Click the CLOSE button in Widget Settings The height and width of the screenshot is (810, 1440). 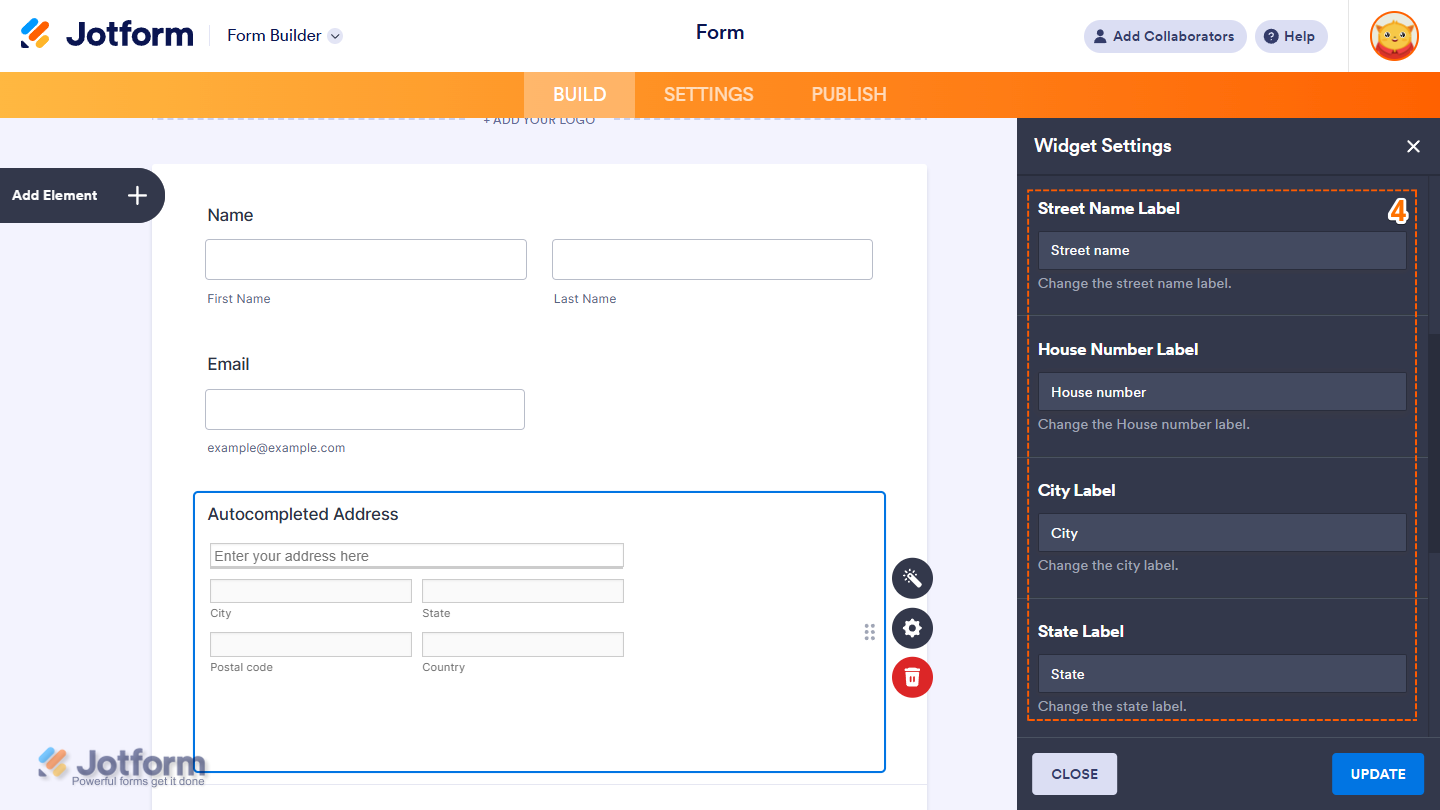tap(1074, 773)
